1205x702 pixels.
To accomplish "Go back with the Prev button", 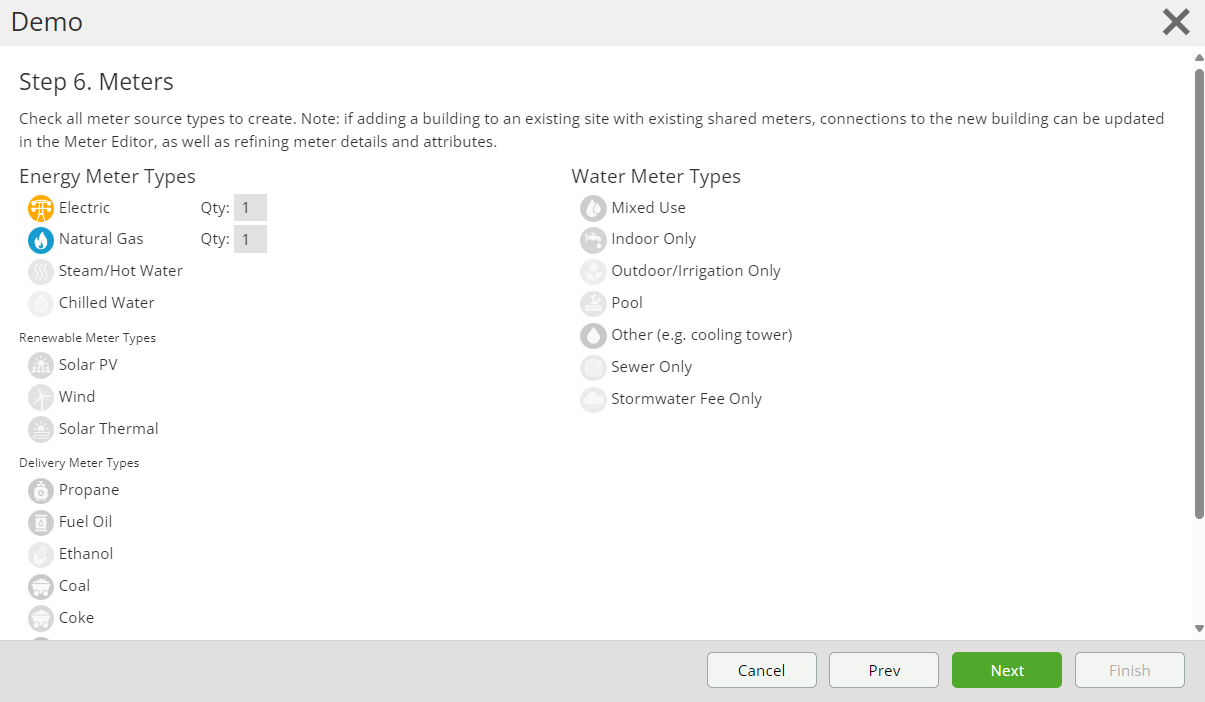I will pyautogui.click(x=884, y=670).
